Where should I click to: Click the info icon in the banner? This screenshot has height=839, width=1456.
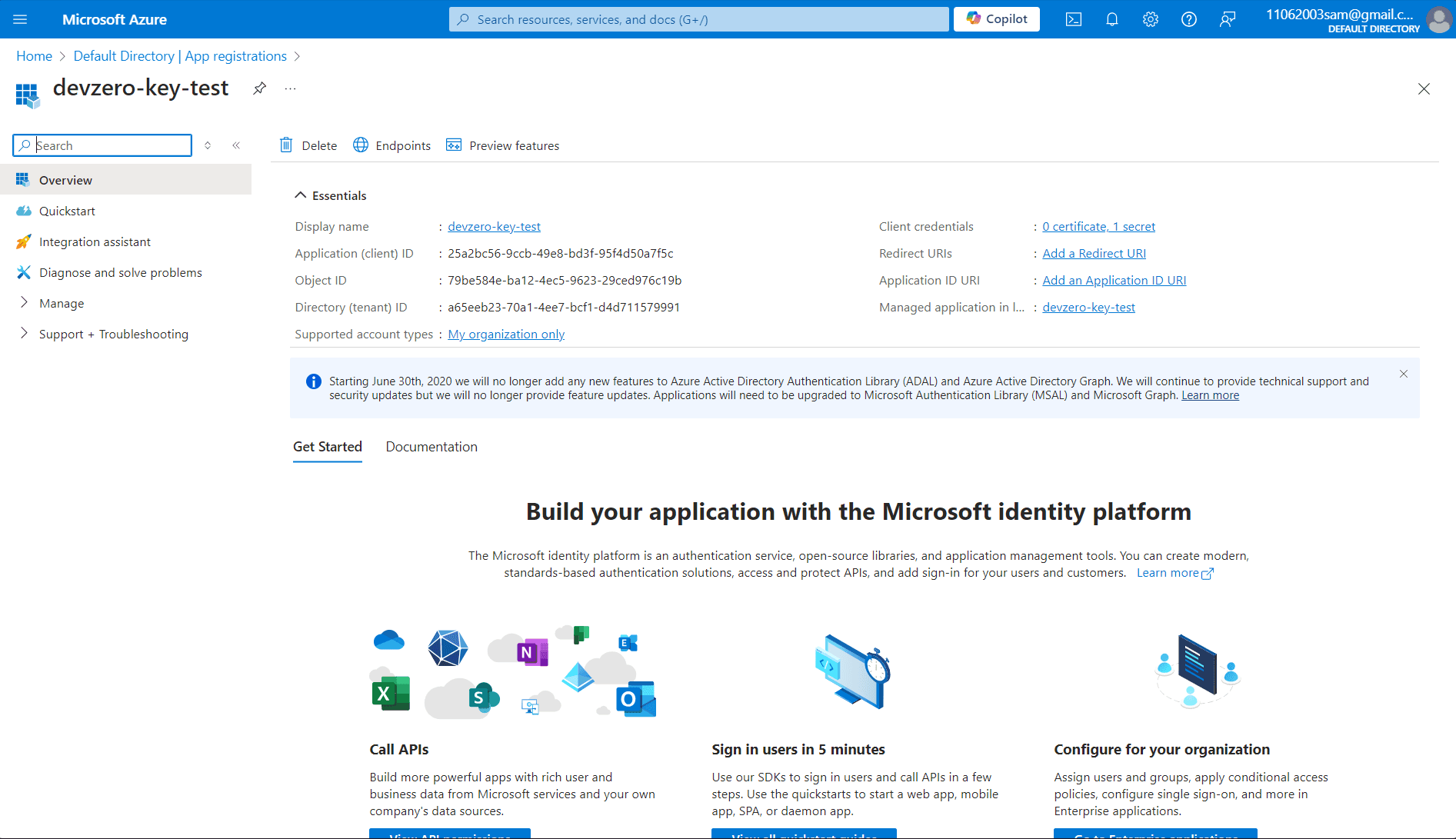[314, 381]
